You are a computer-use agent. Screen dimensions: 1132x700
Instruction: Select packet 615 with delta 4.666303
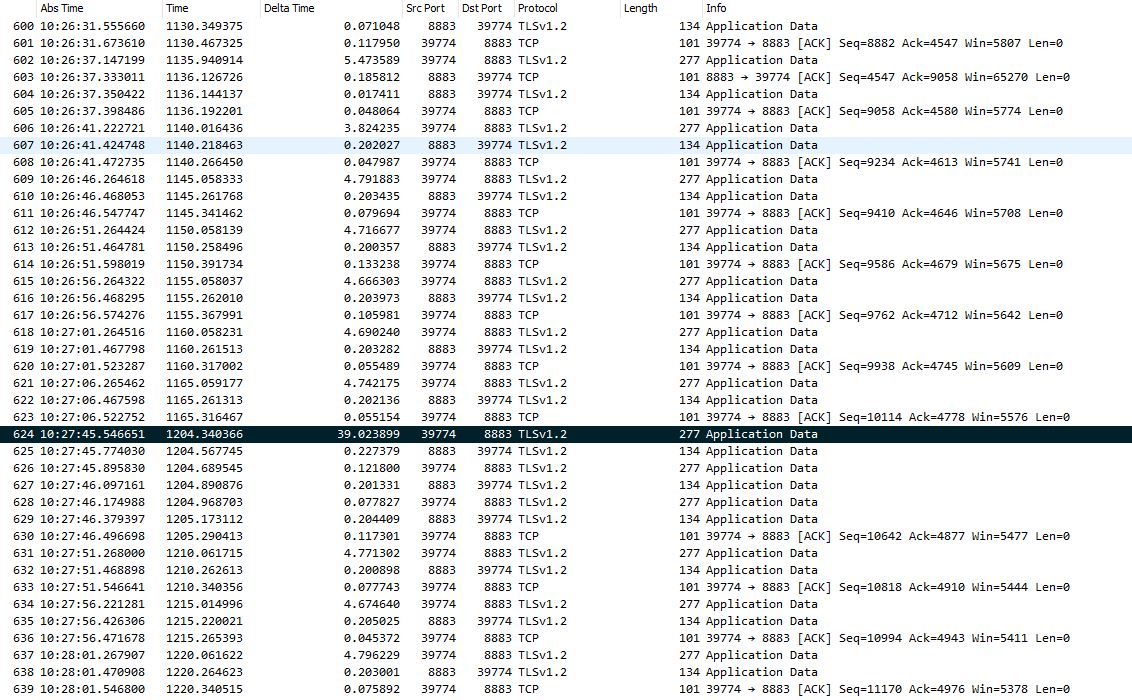coord(566,281)
